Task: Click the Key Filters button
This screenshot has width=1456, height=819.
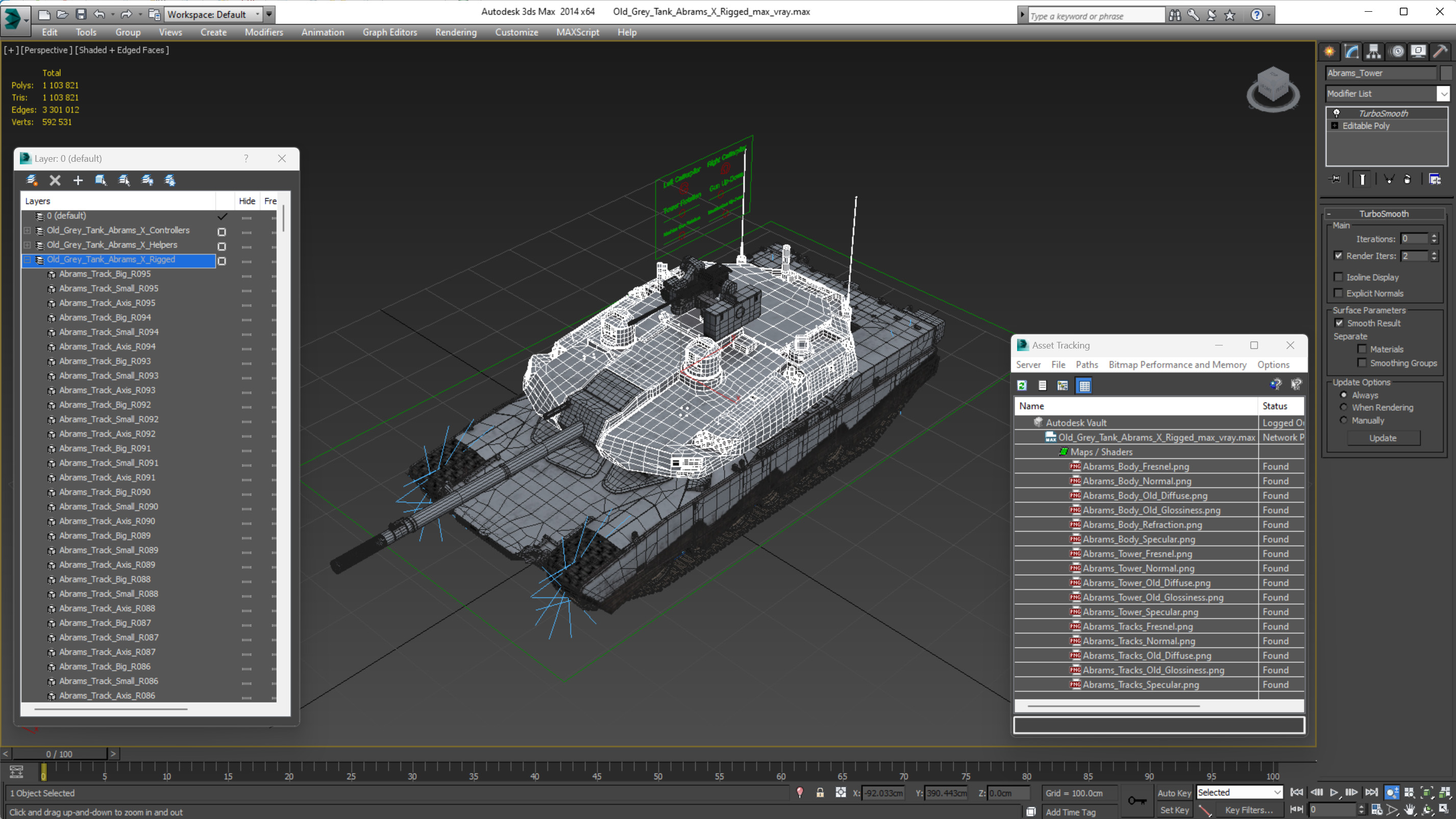Action: [1249, 810]
